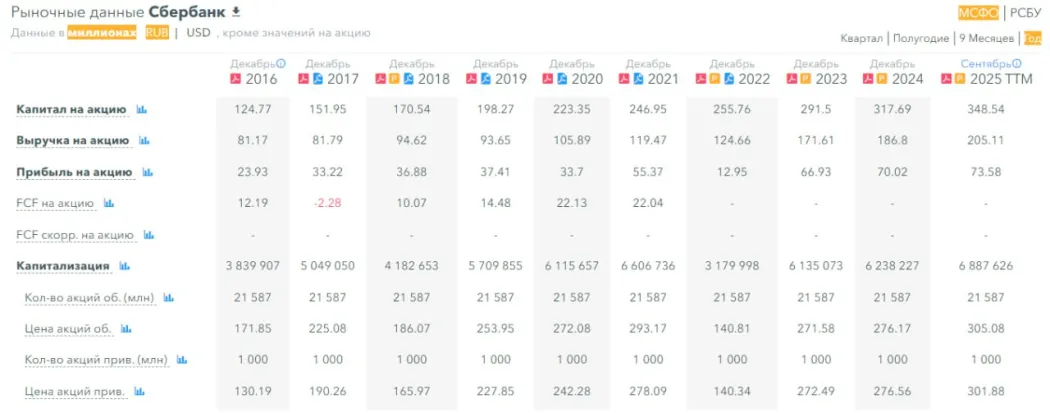Download Sberbank market data via download icon
This screenshot has width=1050, height=413.
coord(237,12)
